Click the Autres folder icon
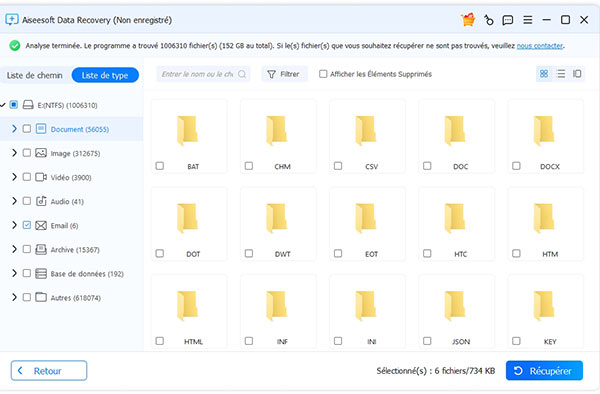 (x=41, y=297)
